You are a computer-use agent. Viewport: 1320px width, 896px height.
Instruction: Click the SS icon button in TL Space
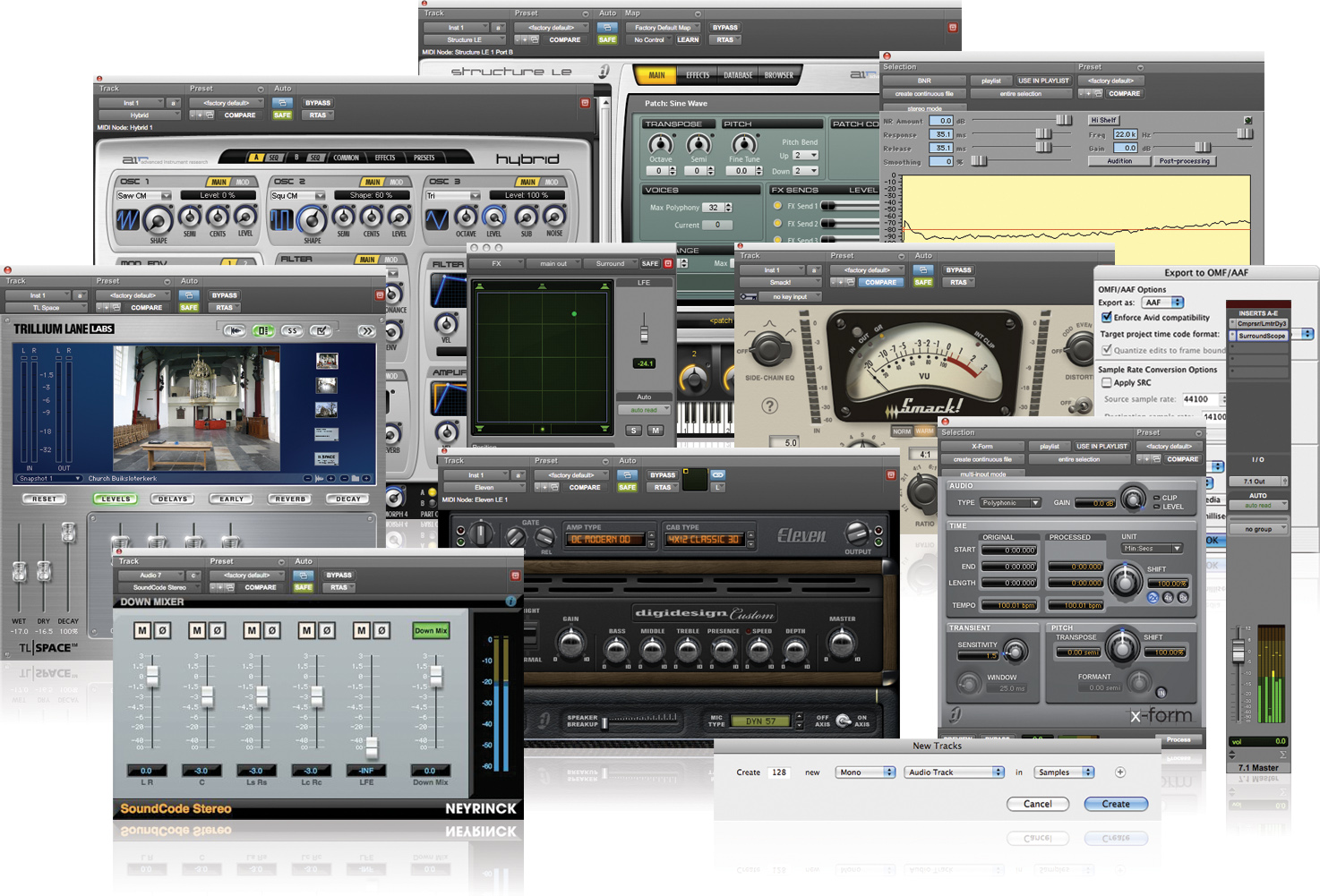coord(292,330)
